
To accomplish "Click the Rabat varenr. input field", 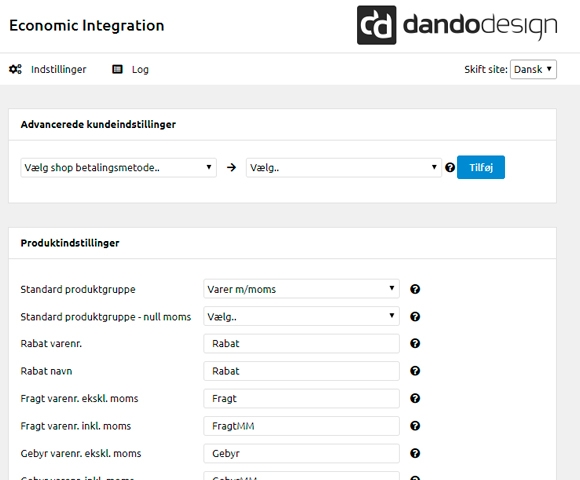I will (301, 344).
